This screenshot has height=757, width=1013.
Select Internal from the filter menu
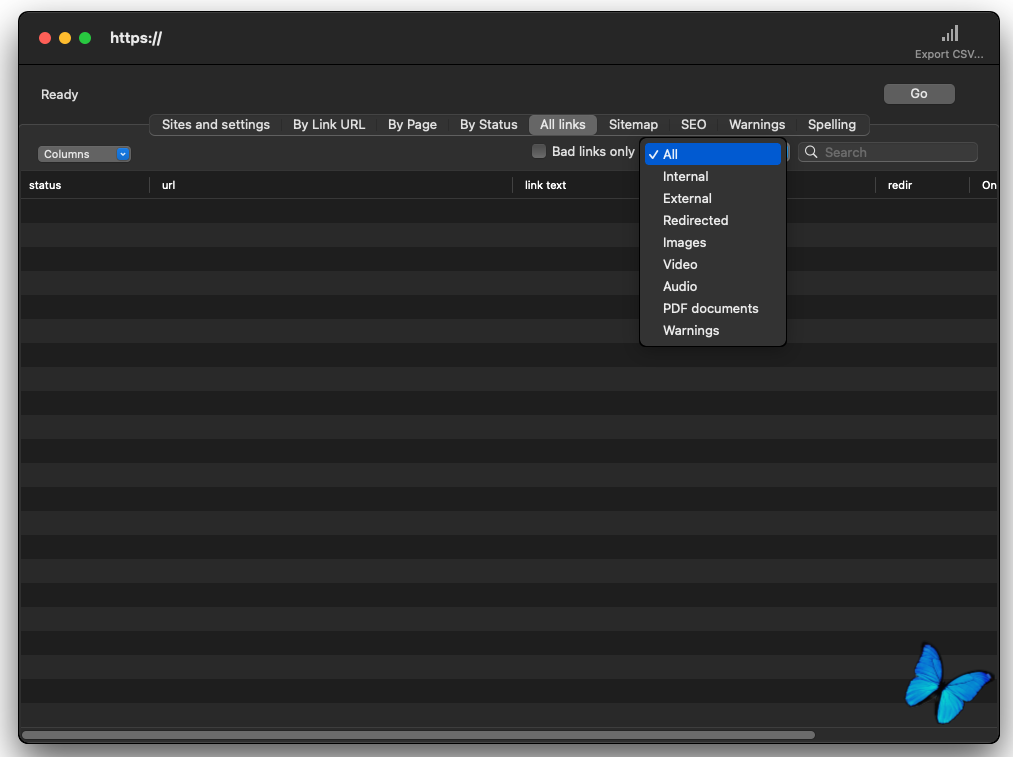685,177
